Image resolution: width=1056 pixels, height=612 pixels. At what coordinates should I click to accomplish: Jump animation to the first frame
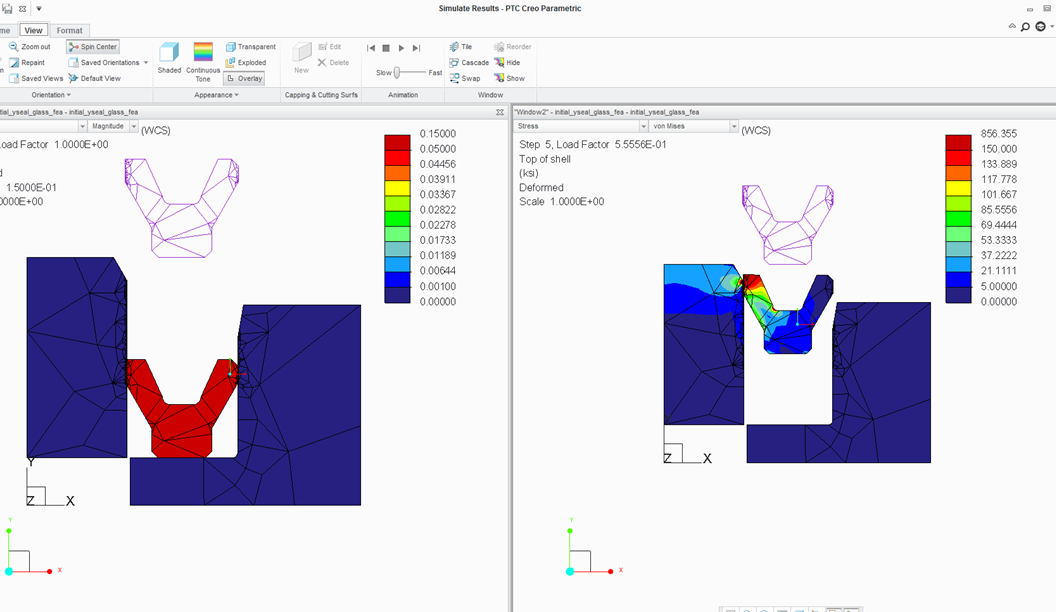[370, 48]
